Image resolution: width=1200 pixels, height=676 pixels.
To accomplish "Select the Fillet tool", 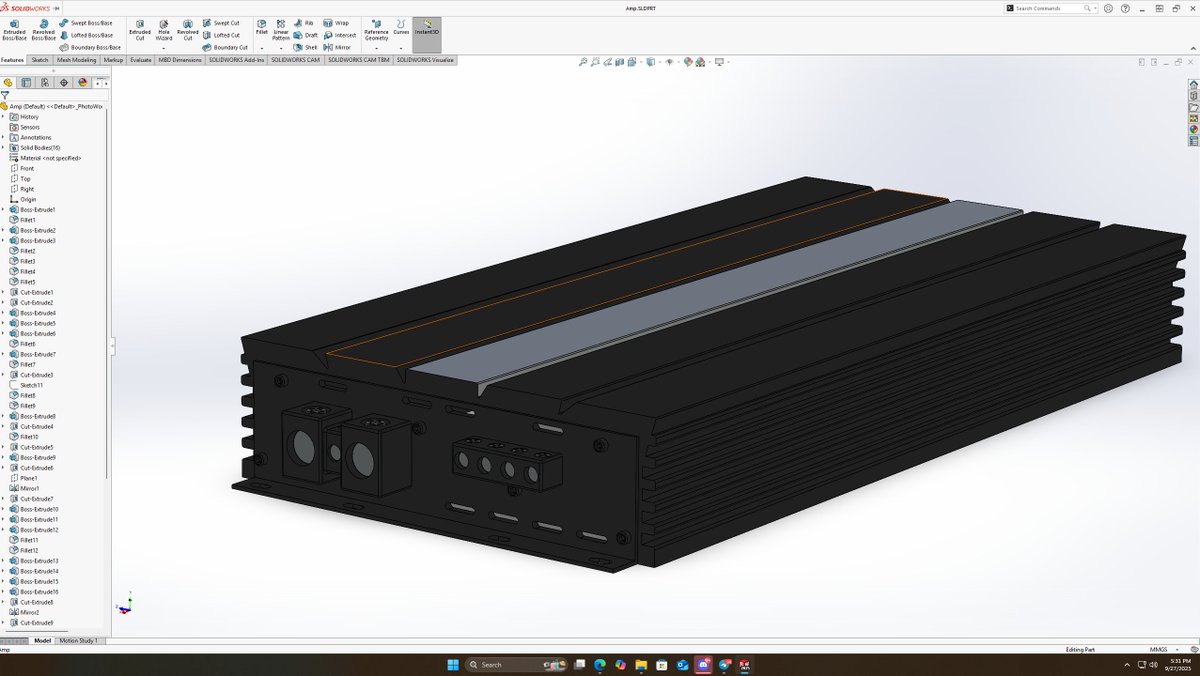I will point(261,27).
